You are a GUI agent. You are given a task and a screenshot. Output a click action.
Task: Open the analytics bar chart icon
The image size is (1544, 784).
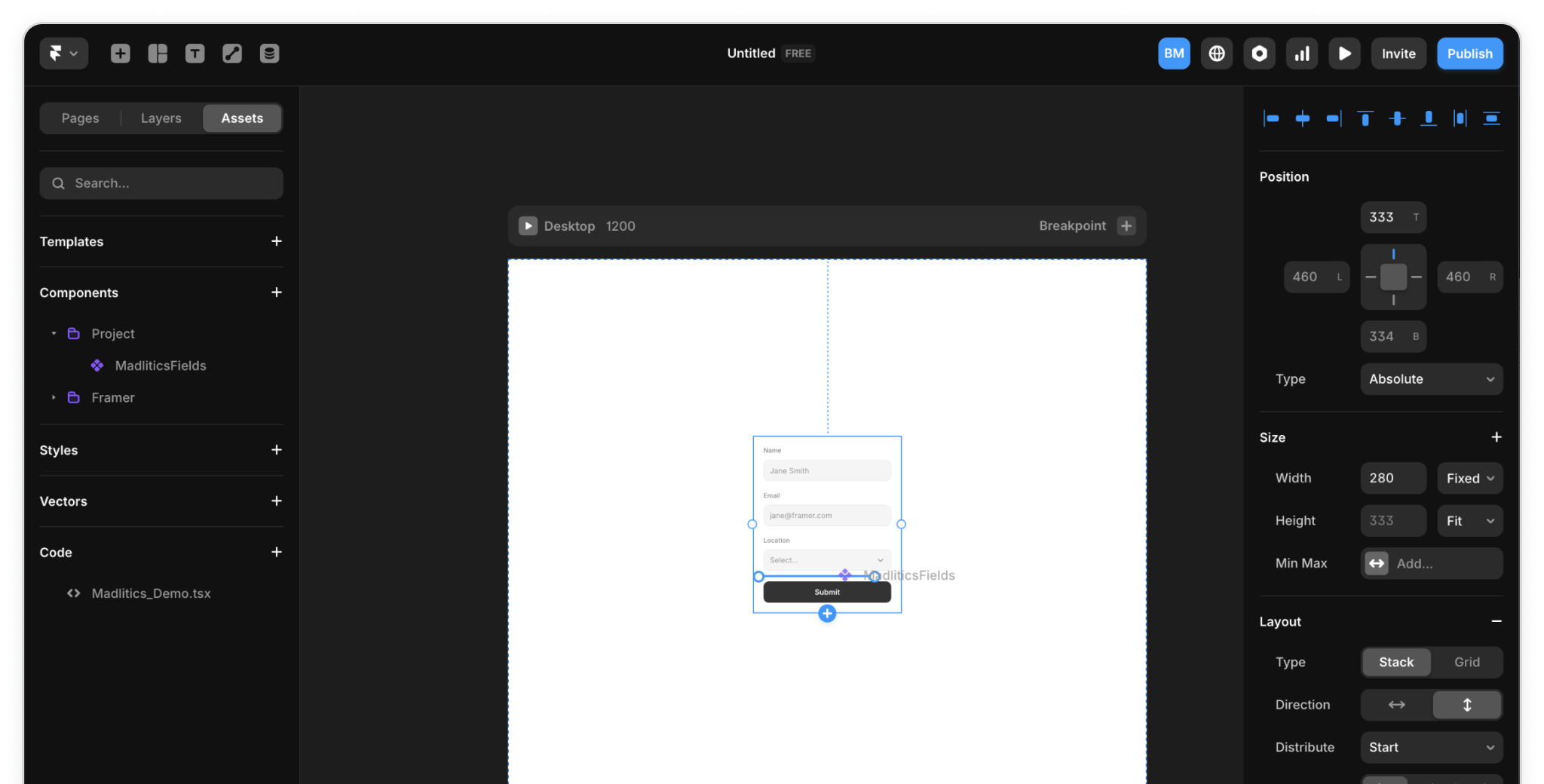[1302, 54]
